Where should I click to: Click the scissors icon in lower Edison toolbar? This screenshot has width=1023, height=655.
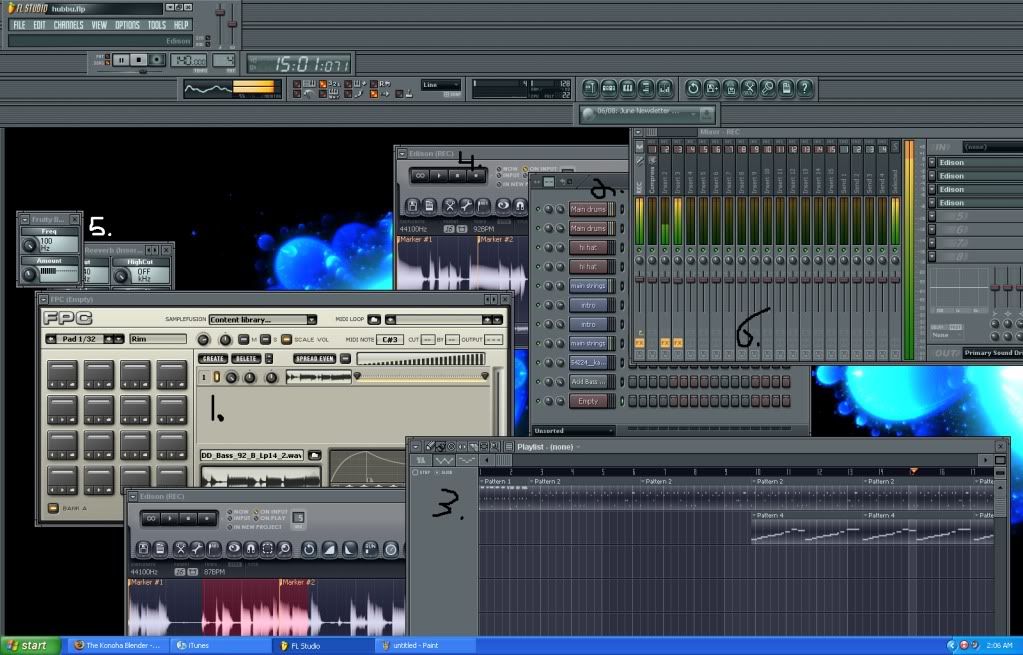180,549
